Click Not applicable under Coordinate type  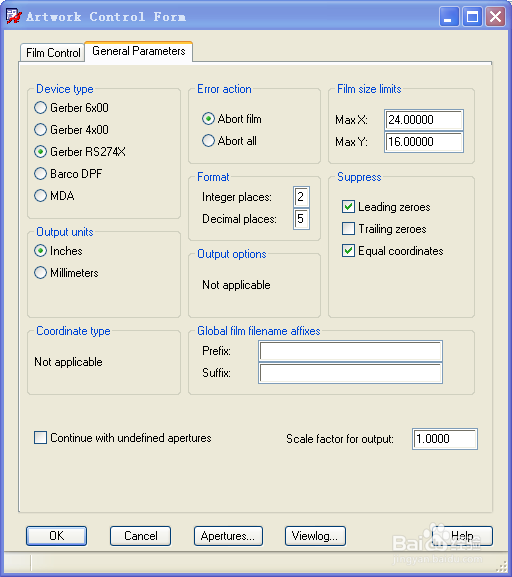click(68, 362)
